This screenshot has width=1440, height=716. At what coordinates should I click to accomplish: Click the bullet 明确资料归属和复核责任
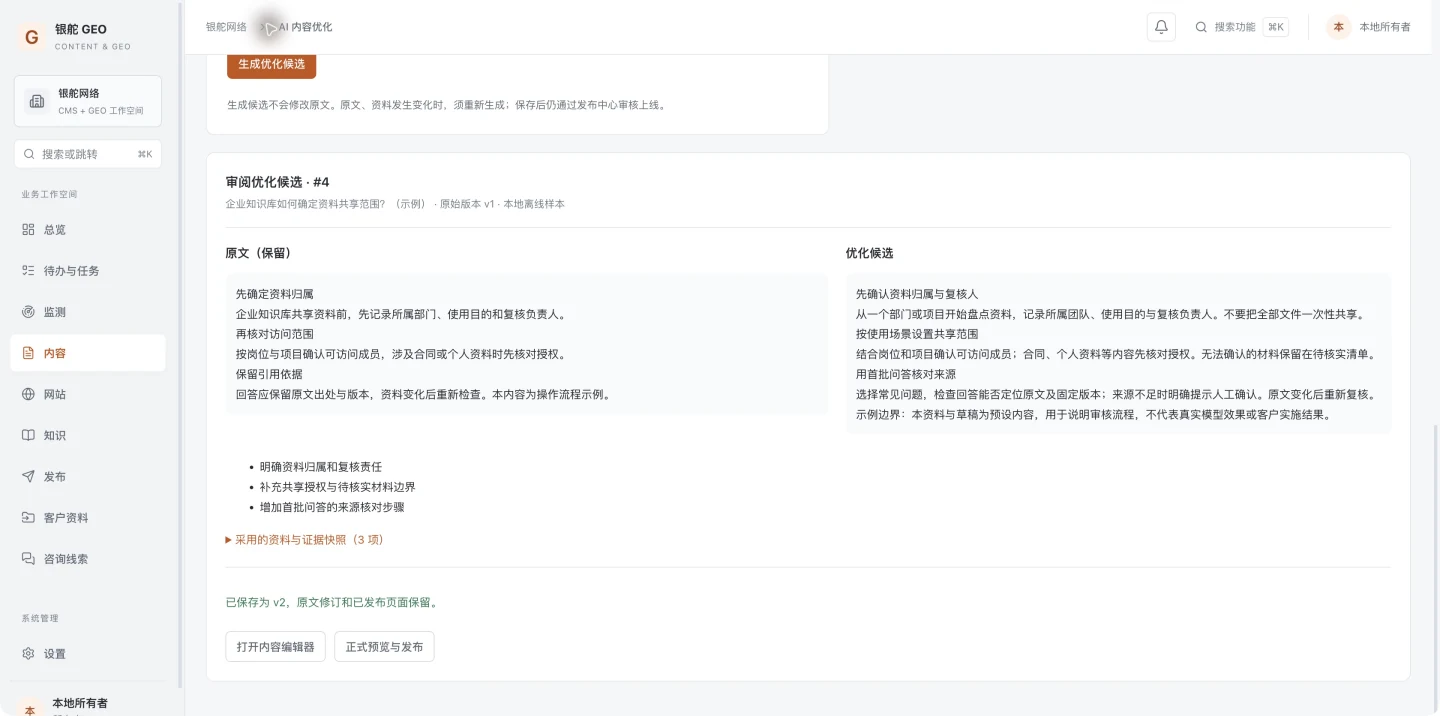click(321, 467)
